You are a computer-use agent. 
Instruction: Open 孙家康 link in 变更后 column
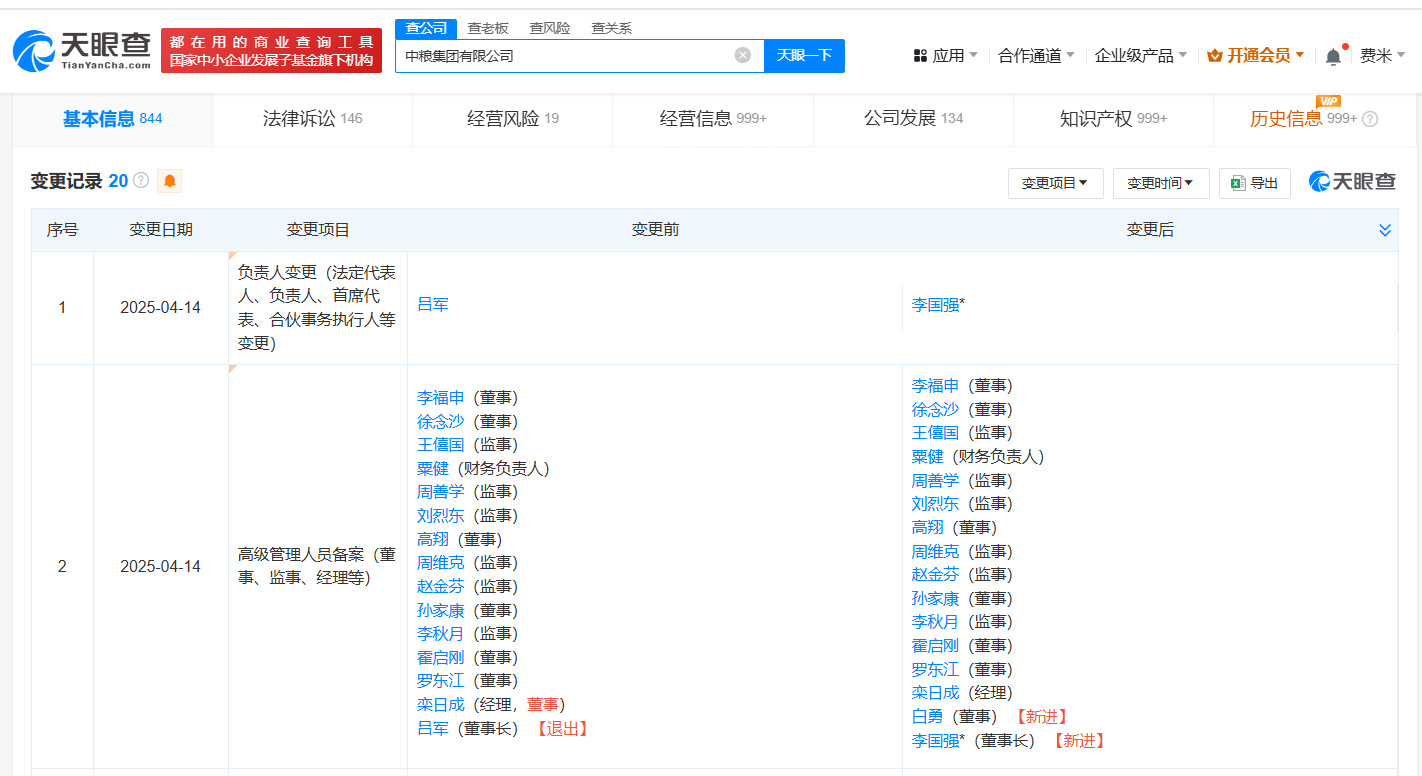[935, 598]
